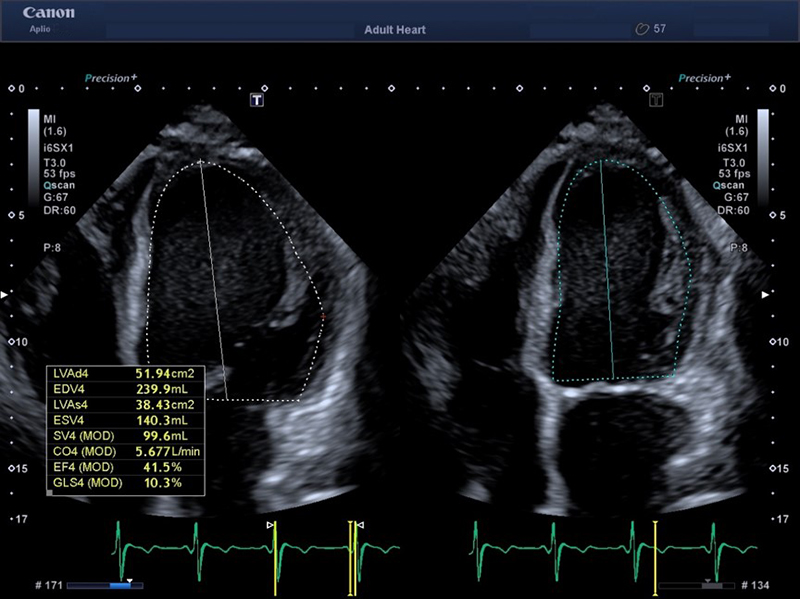Select the EDV4 measurement value
This screenshot has height=599, width=800.
158,388
